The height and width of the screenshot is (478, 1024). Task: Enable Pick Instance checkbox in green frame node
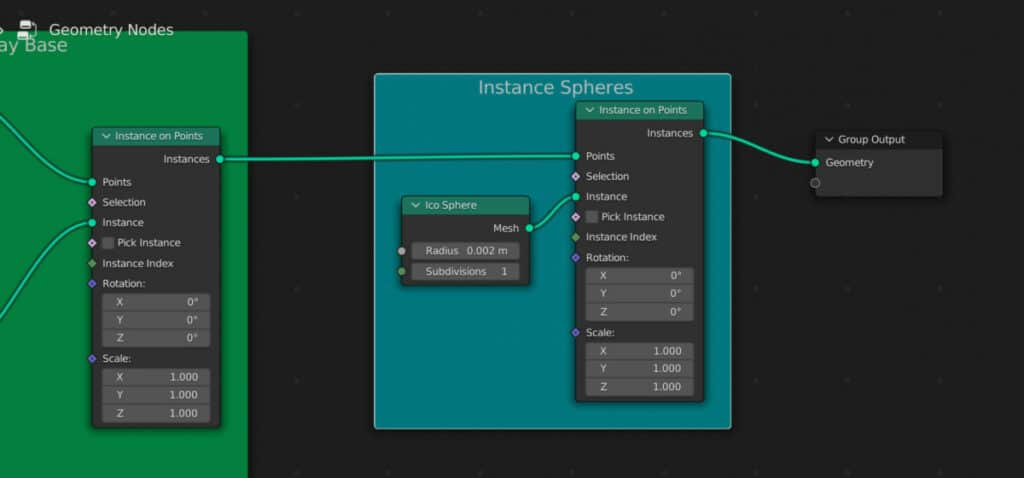pos(108,243)
